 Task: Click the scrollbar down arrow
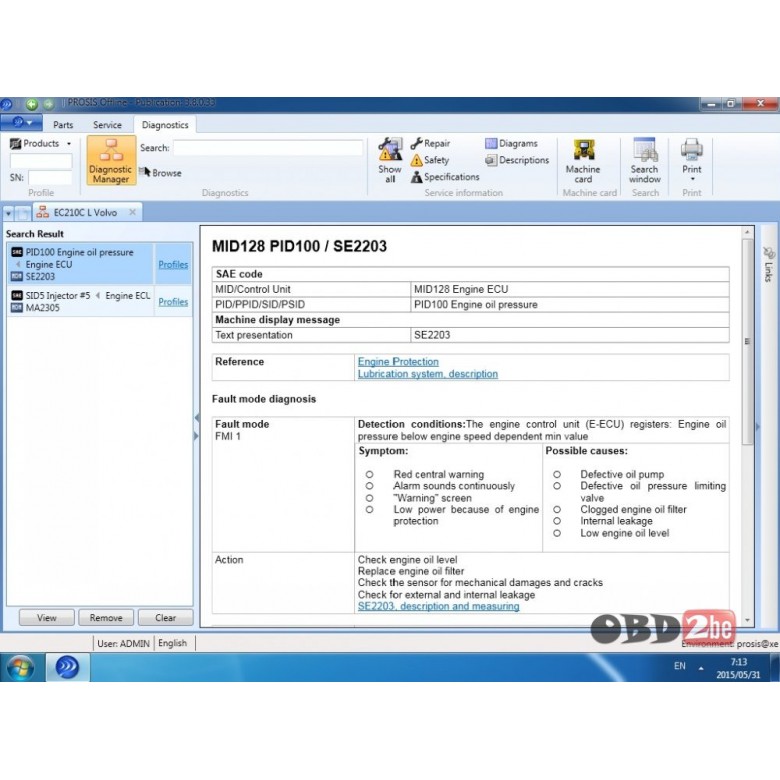click(747, 620)
